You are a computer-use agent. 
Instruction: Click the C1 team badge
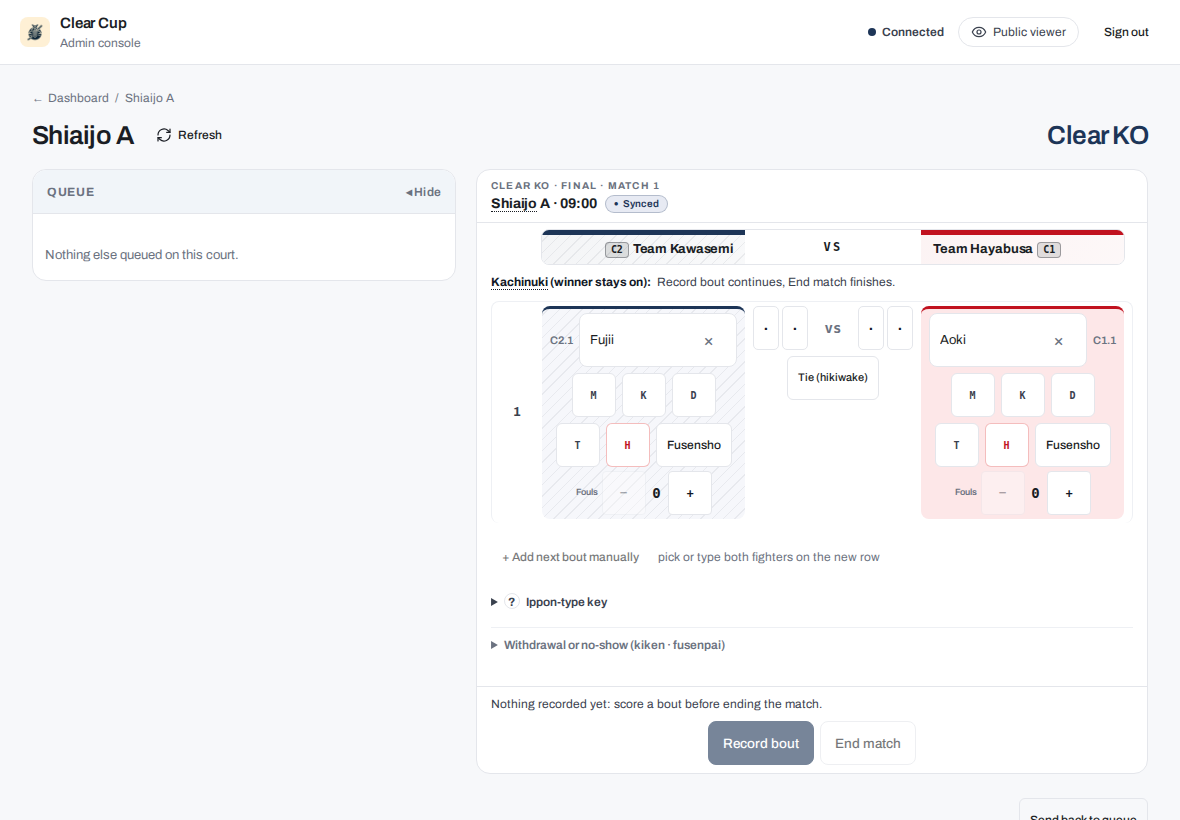(x=1049, y=250)
